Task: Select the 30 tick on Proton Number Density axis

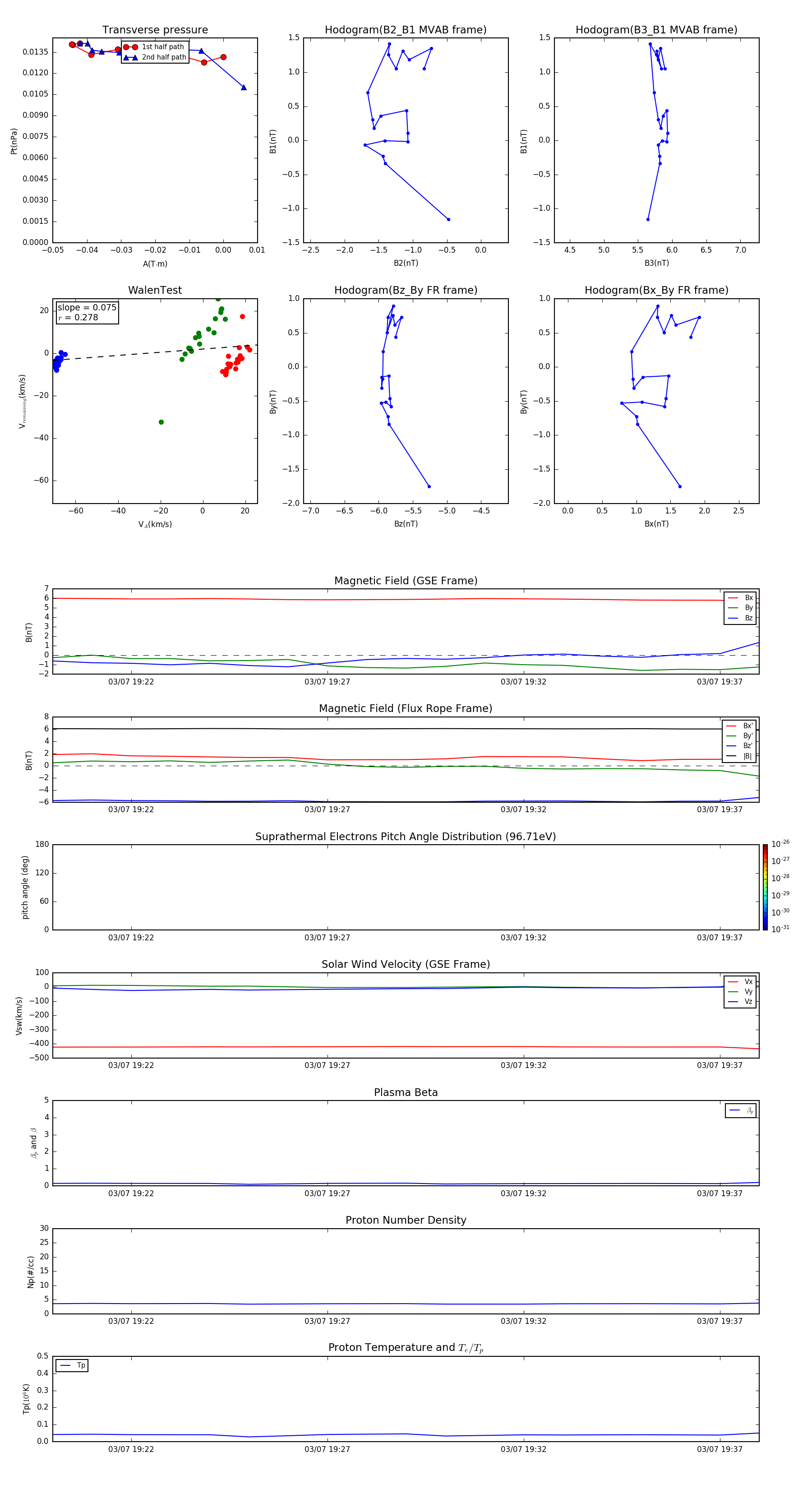Action: coord(44,1228)
